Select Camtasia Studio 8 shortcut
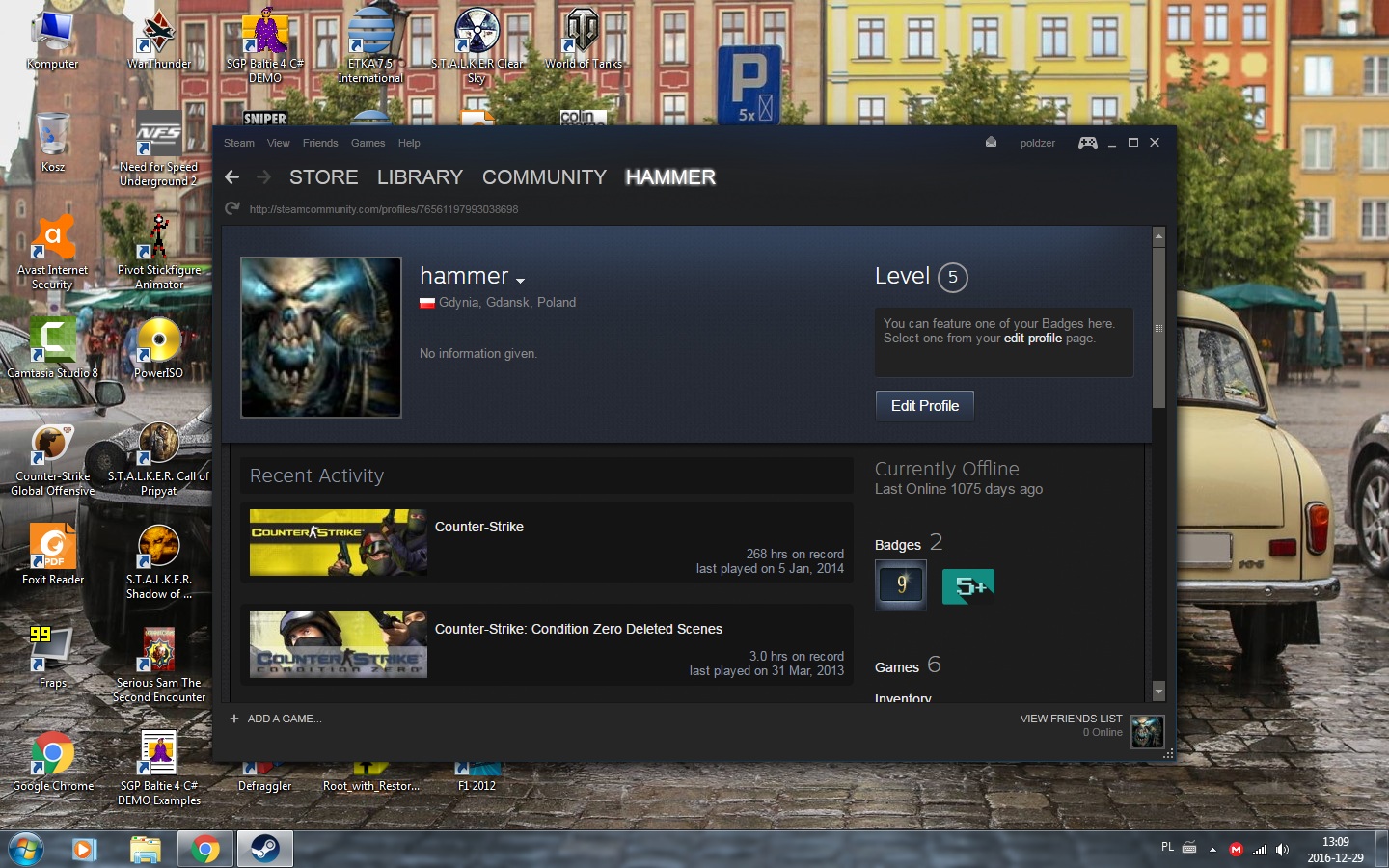Image resolution: width=1389 pixels, height=868 pixels. point(53,348)
